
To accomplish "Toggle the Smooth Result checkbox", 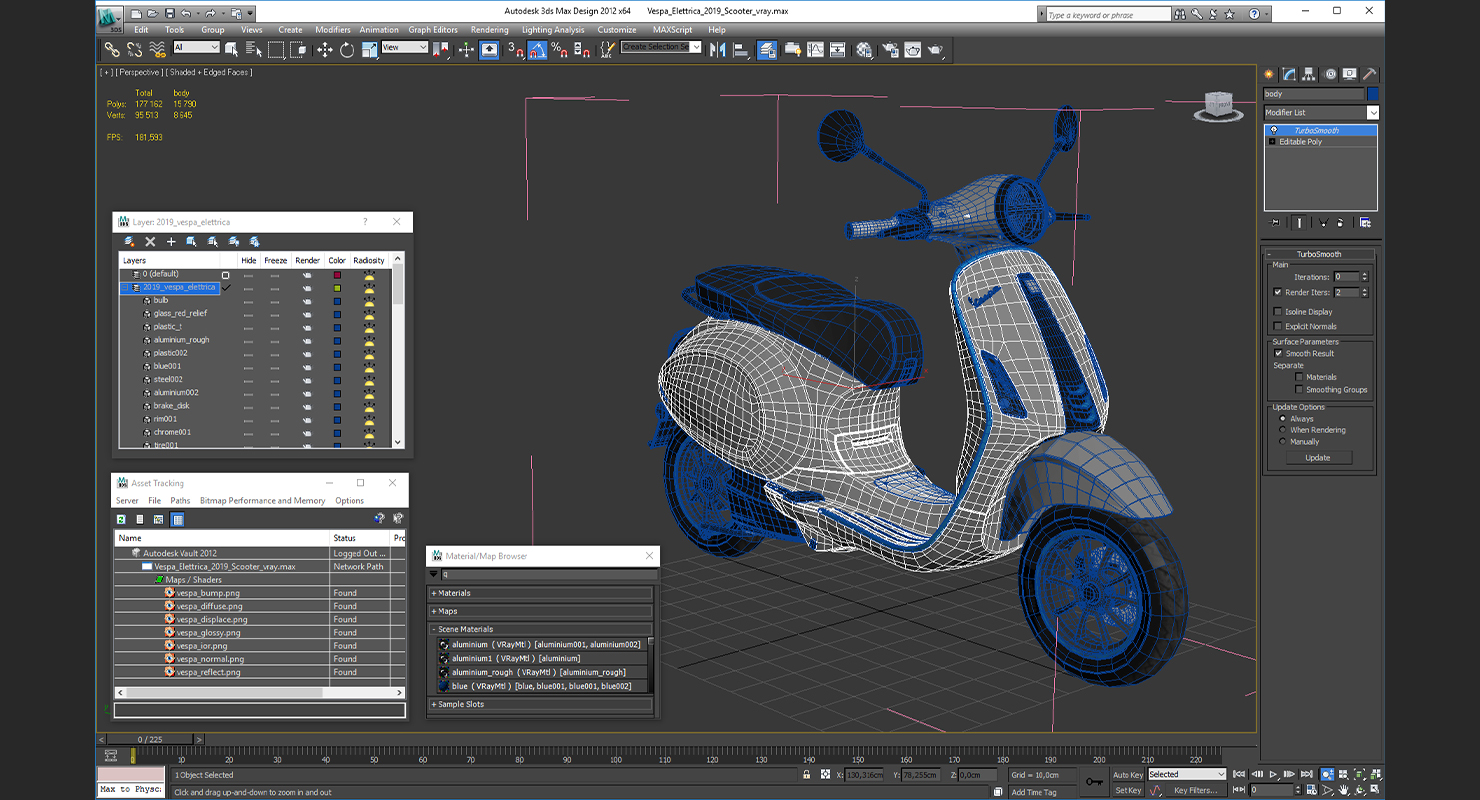I will click(1278, 353).
